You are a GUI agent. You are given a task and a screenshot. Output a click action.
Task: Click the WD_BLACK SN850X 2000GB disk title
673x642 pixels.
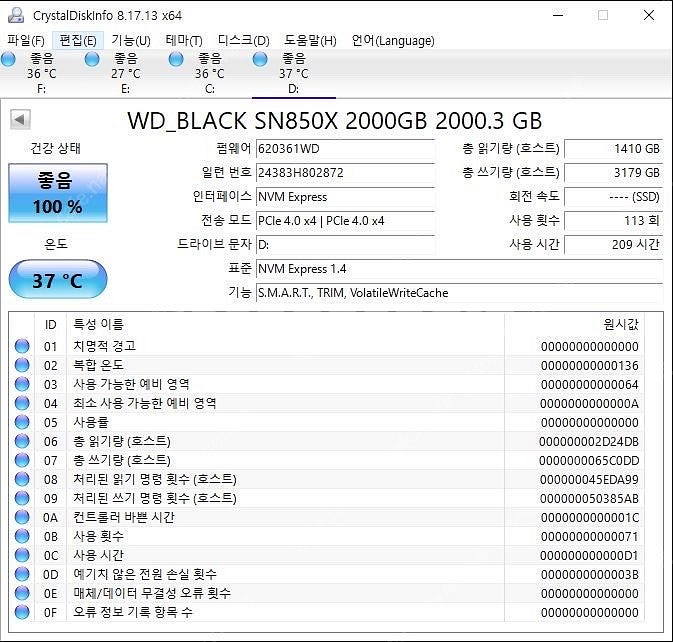click(335, 121)
